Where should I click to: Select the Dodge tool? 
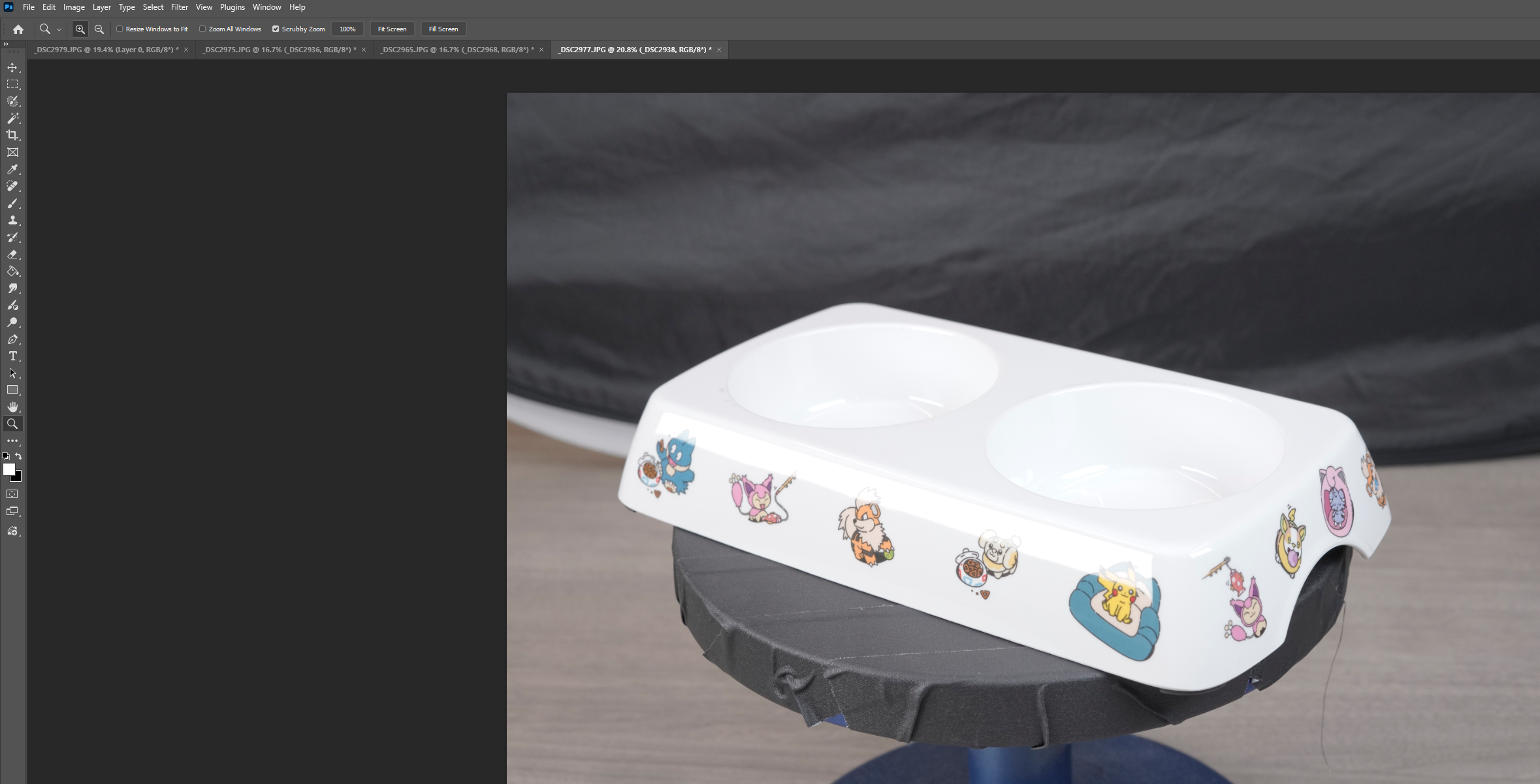pyautogui.click(x=12, y=322)
